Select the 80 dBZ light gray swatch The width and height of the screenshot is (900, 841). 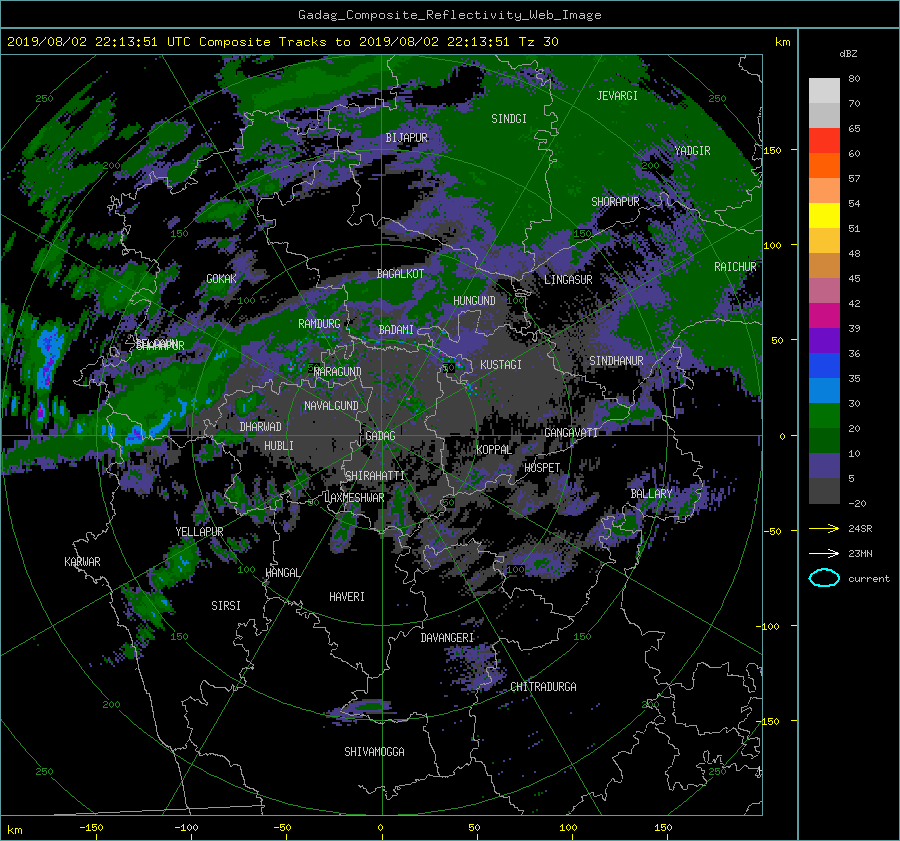(824, 91)
